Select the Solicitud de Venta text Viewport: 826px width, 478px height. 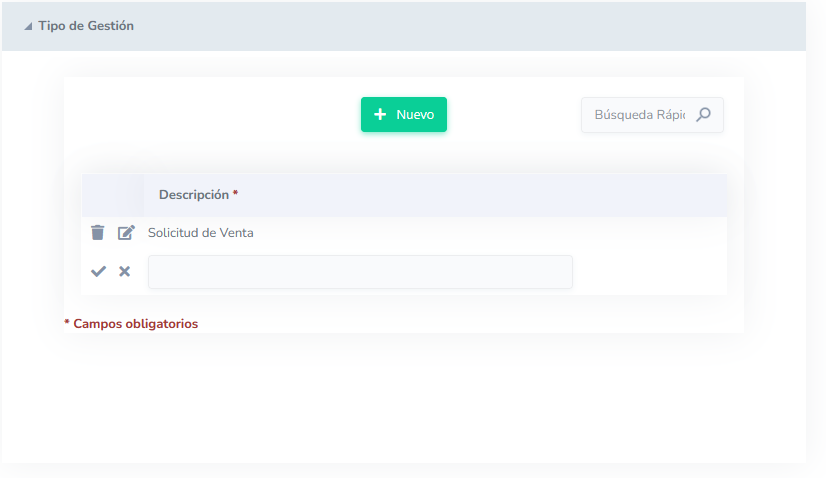201,233
